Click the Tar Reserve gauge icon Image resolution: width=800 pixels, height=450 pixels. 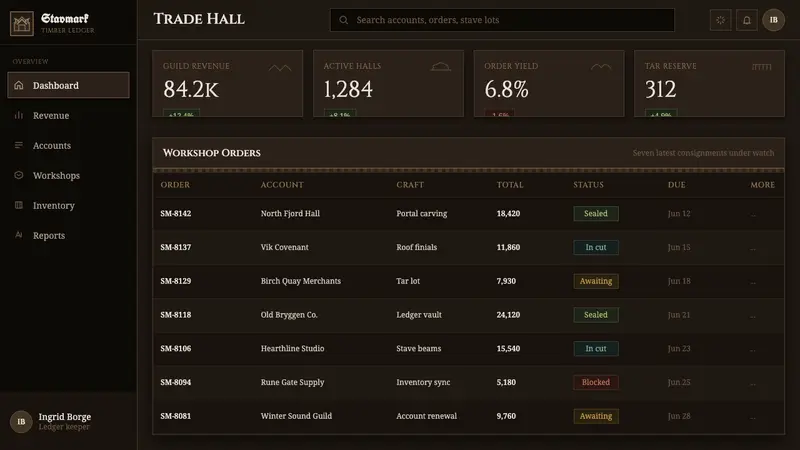point(762,67)
